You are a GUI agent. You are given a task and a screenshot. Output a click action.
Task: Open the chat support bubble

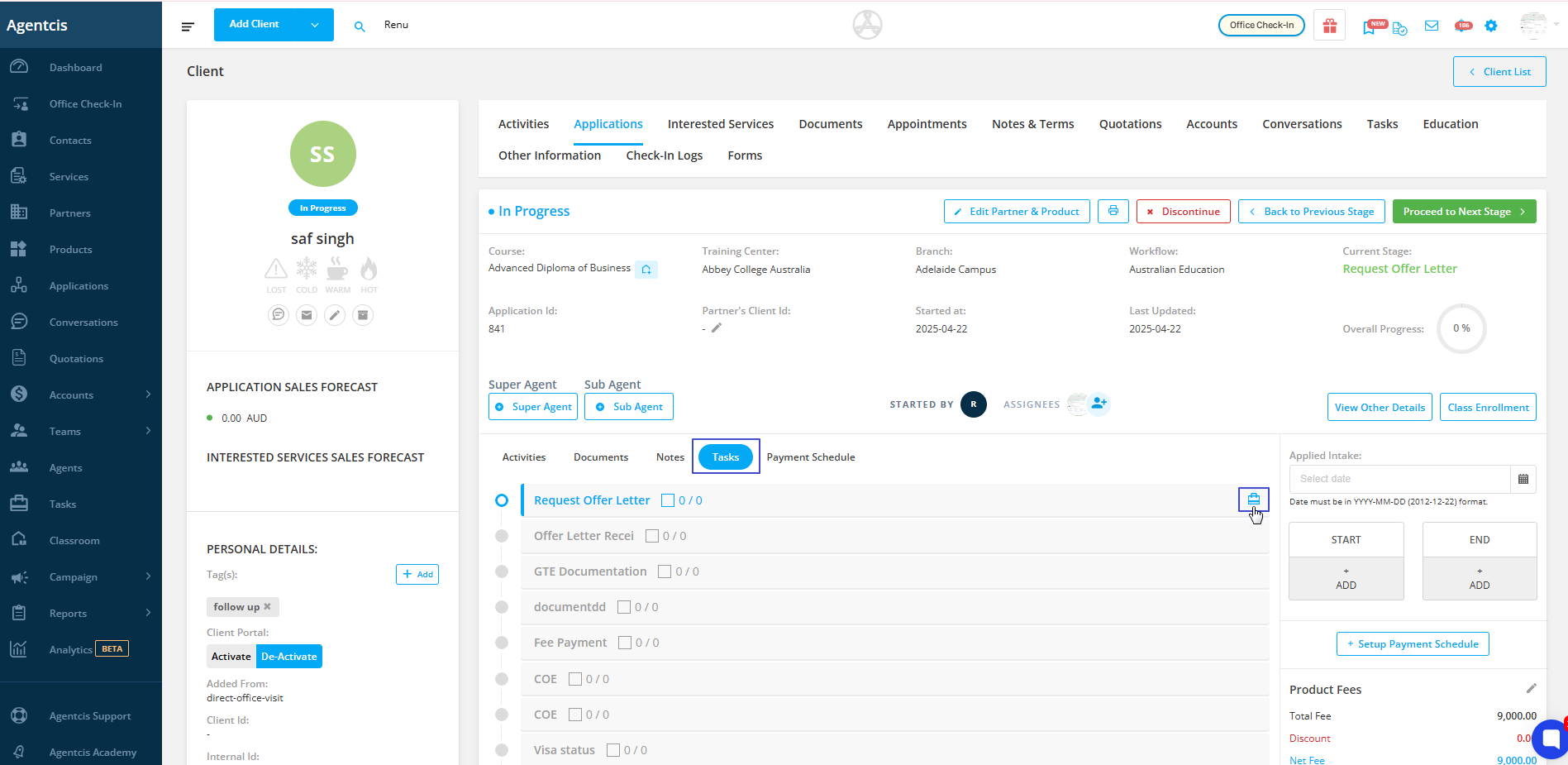1551,738
